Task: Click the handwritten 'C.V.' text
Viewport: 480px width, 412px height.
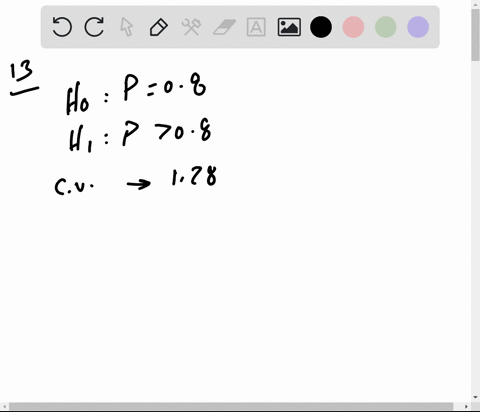Action: (74, 186)
